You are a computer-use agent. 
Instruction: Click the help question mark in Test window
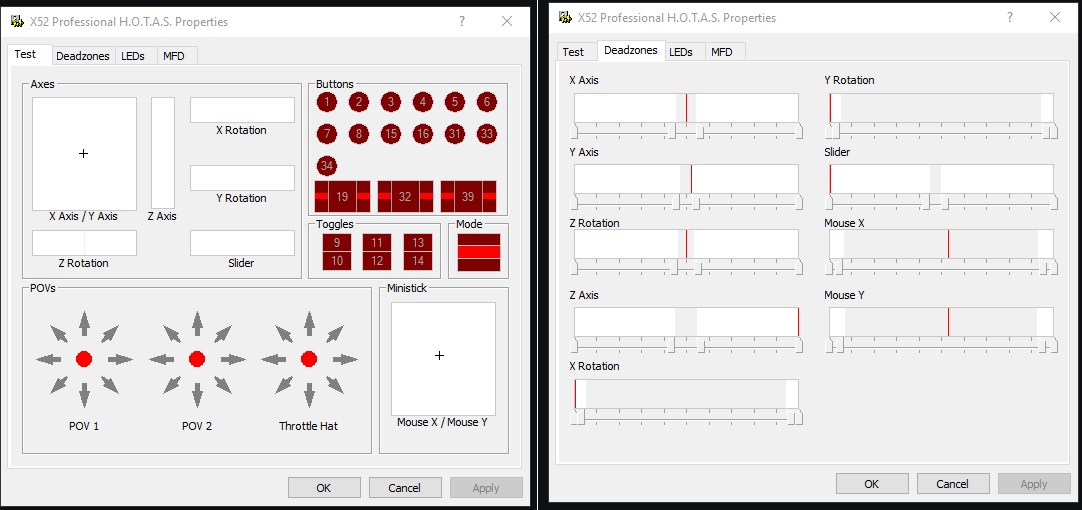[x=462, y=21]
